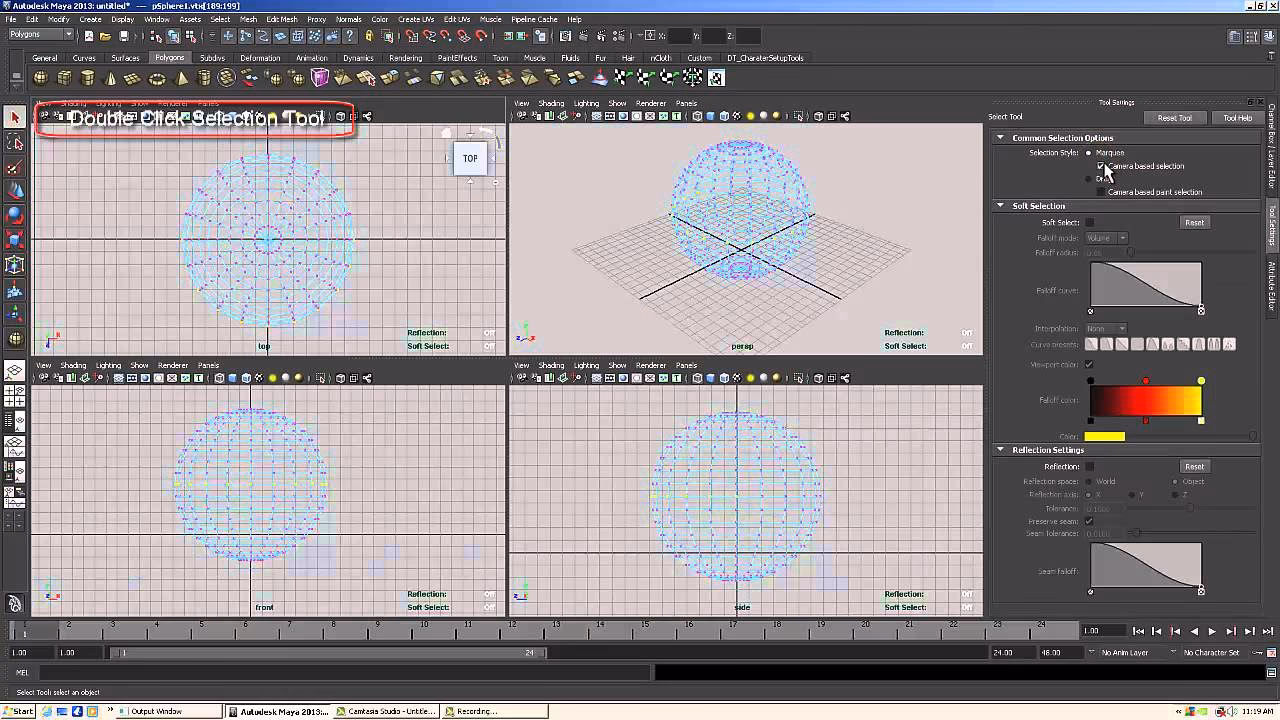Enable the Reflection checkbox

(1090, 466)
